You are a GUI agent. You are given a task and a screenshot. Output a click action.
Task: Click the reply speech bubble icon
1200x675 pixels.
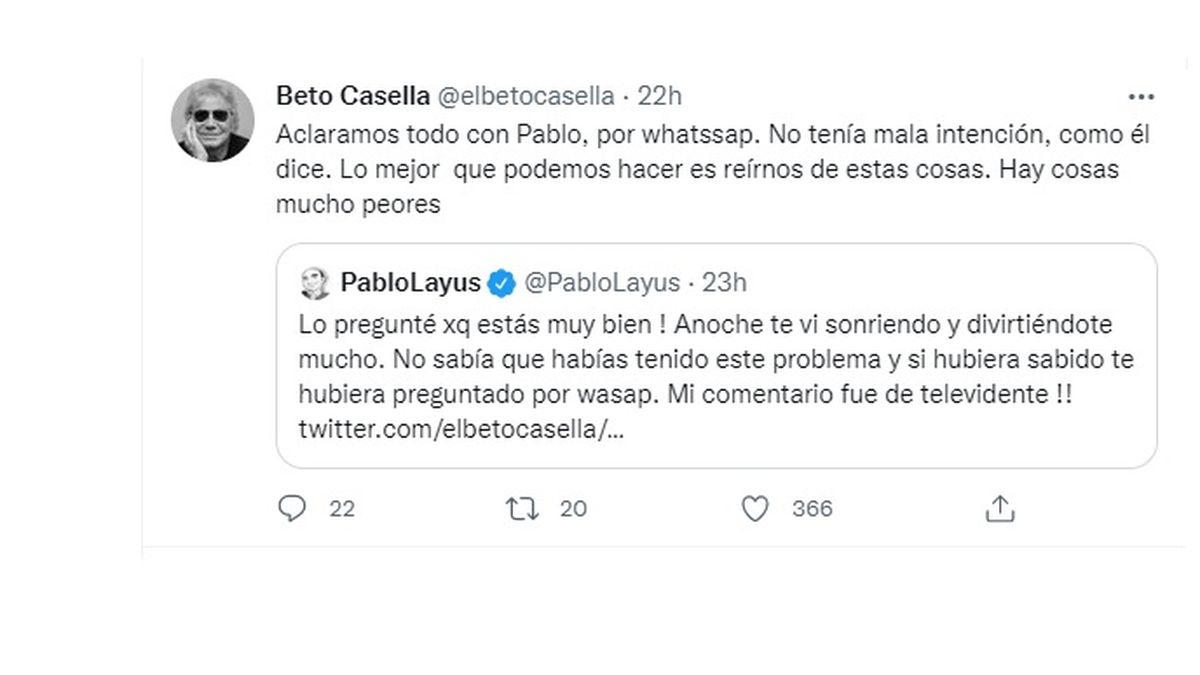coord(291,509)
